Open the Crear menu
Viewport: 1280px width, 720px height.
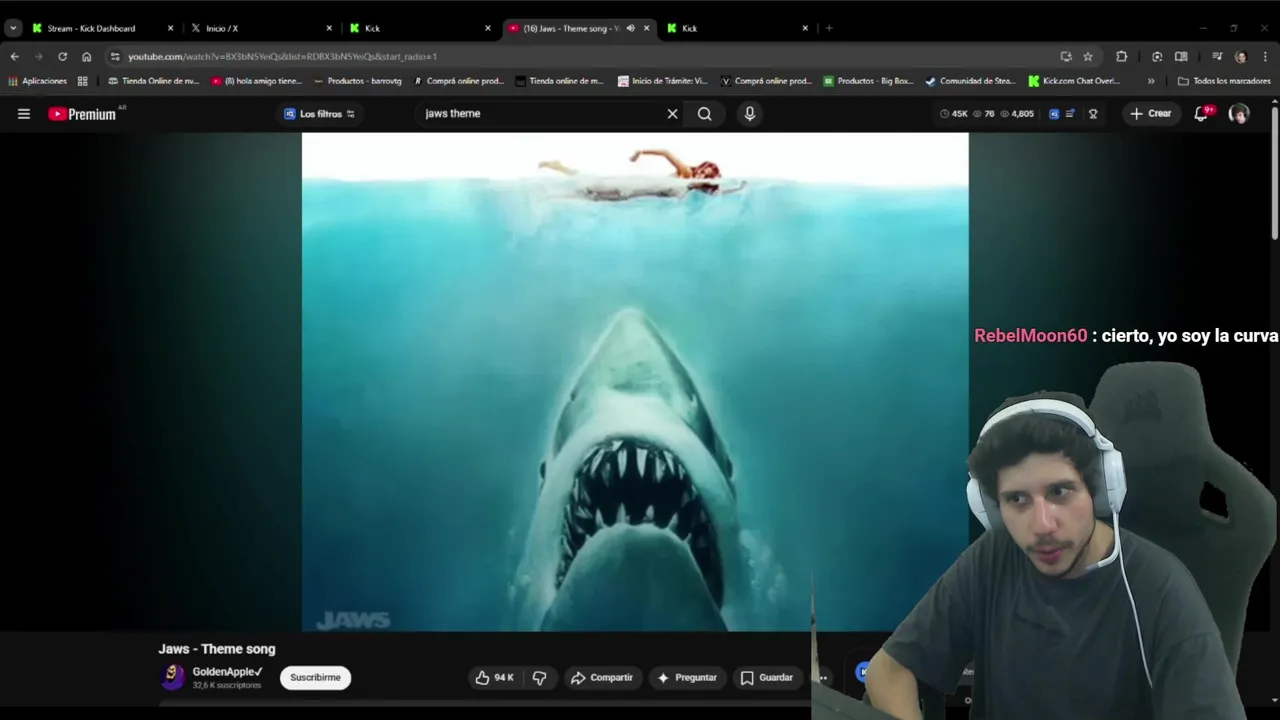[1150, 114]
